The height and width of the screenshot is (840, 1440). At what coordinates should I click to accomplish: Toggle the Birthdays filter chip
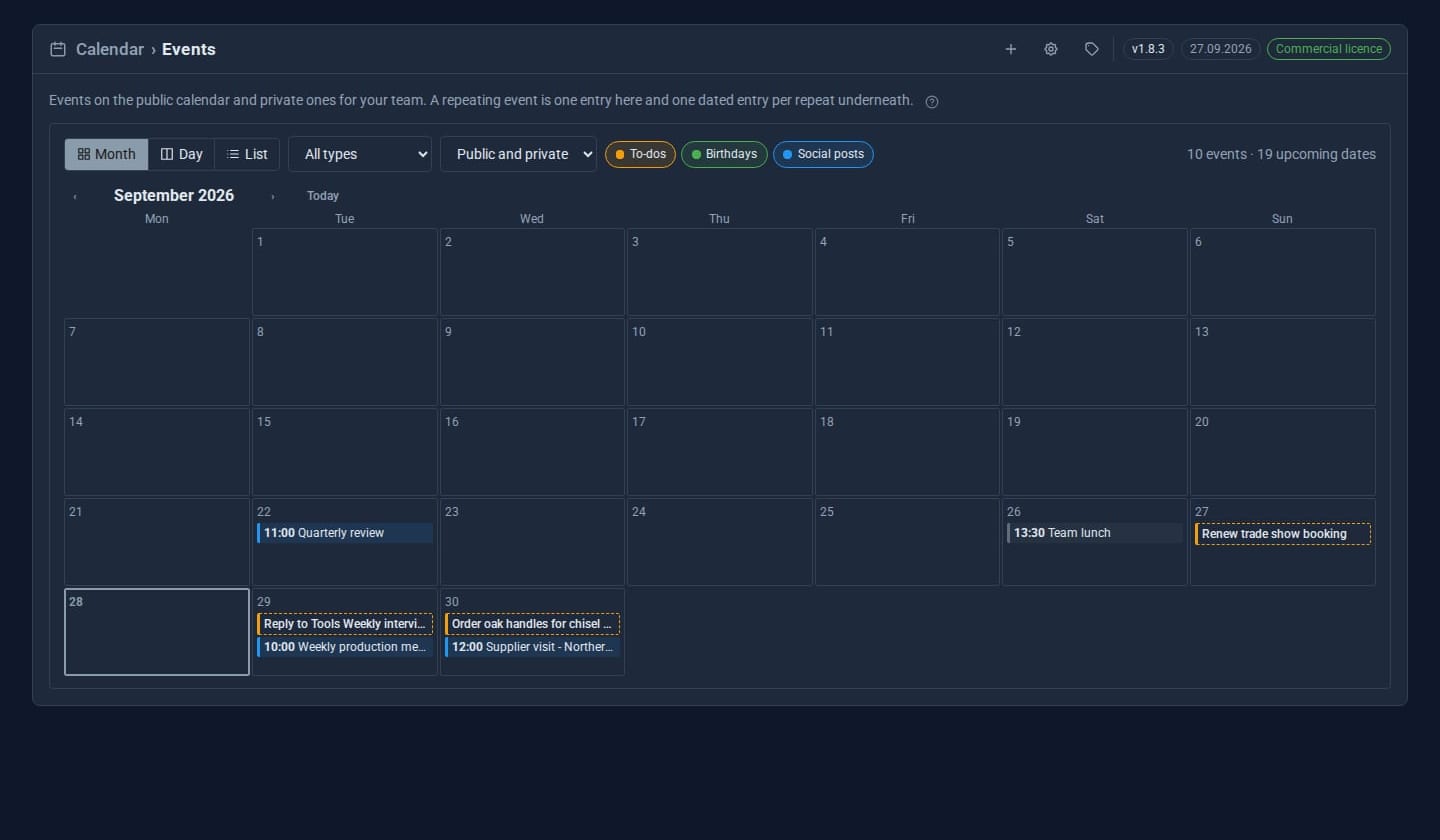click(x=724, y=154)
